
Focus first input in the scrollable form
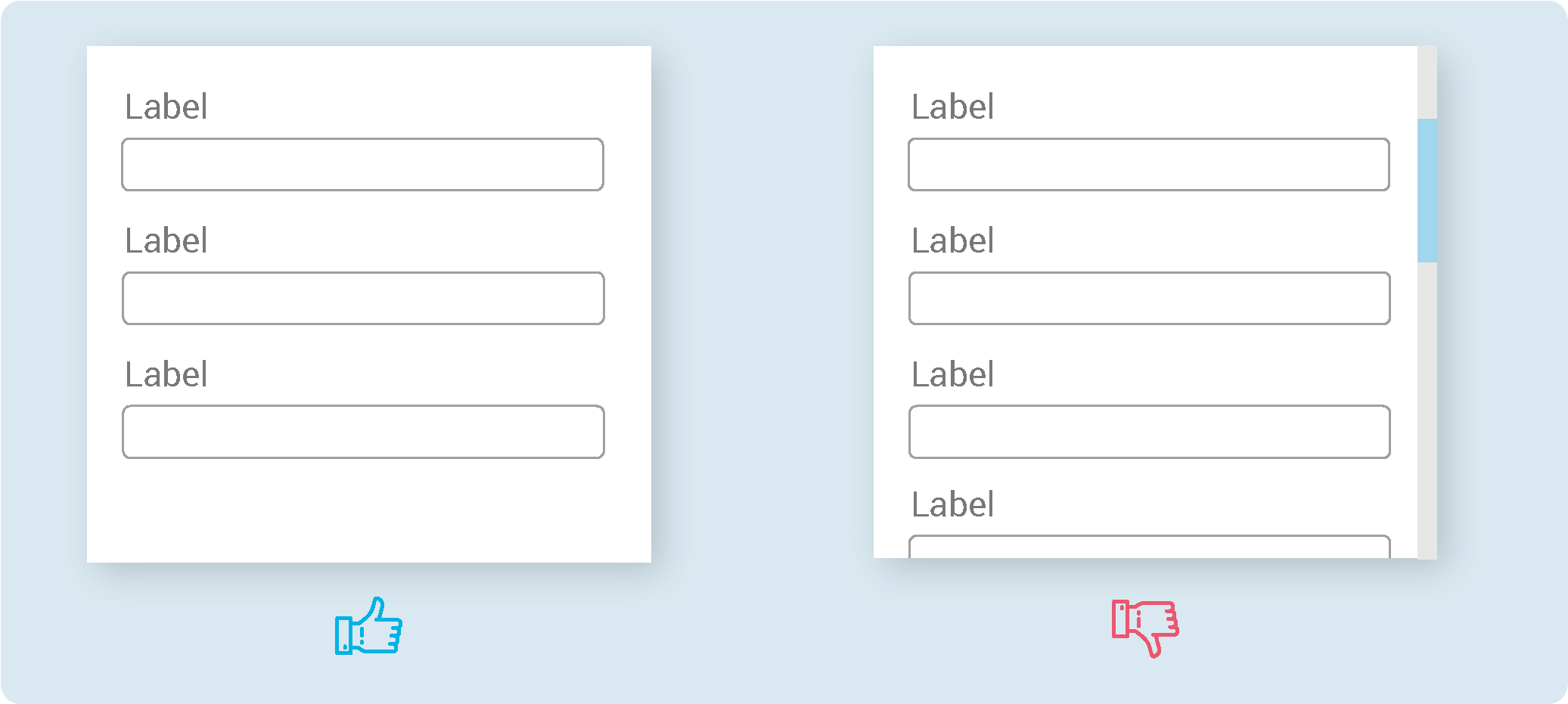coord(1148,164)
